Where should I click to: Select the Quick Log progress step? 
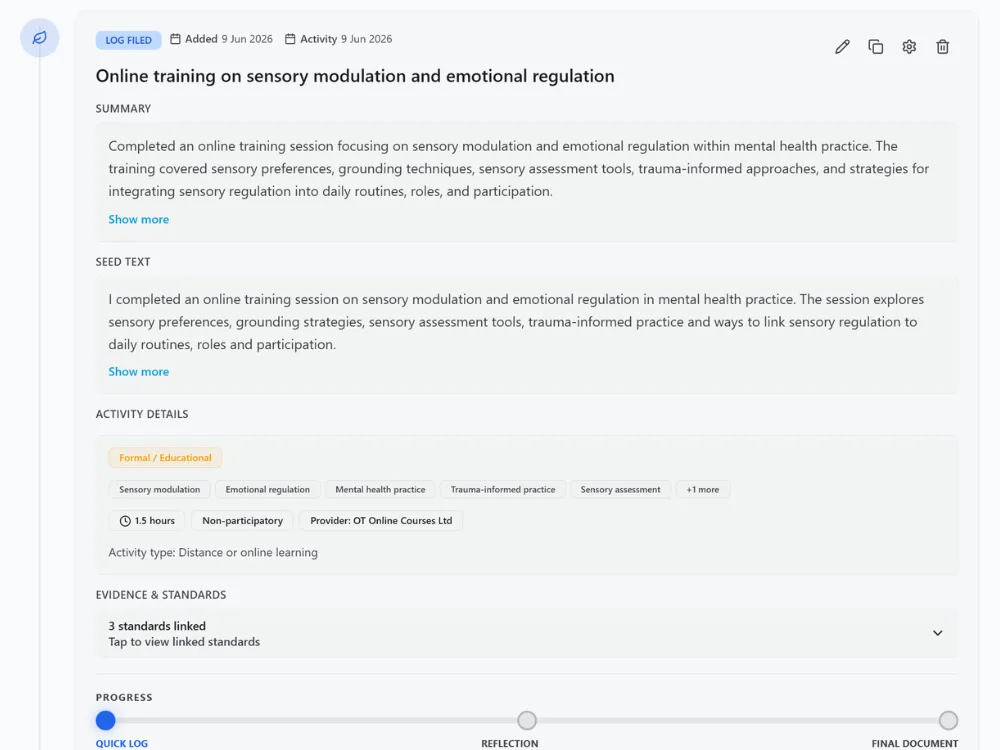click(105, 721)
